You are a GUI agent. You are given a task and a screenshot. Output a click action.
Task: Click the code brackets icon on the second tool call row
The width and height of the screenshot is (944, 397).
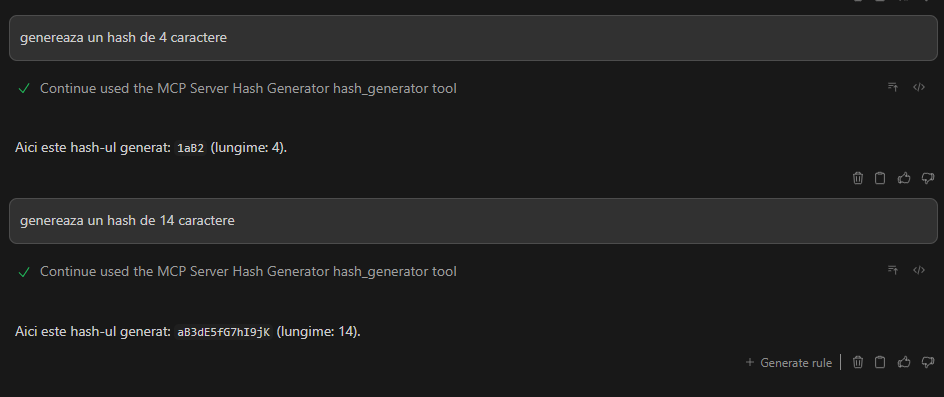(x=919, y=270)
